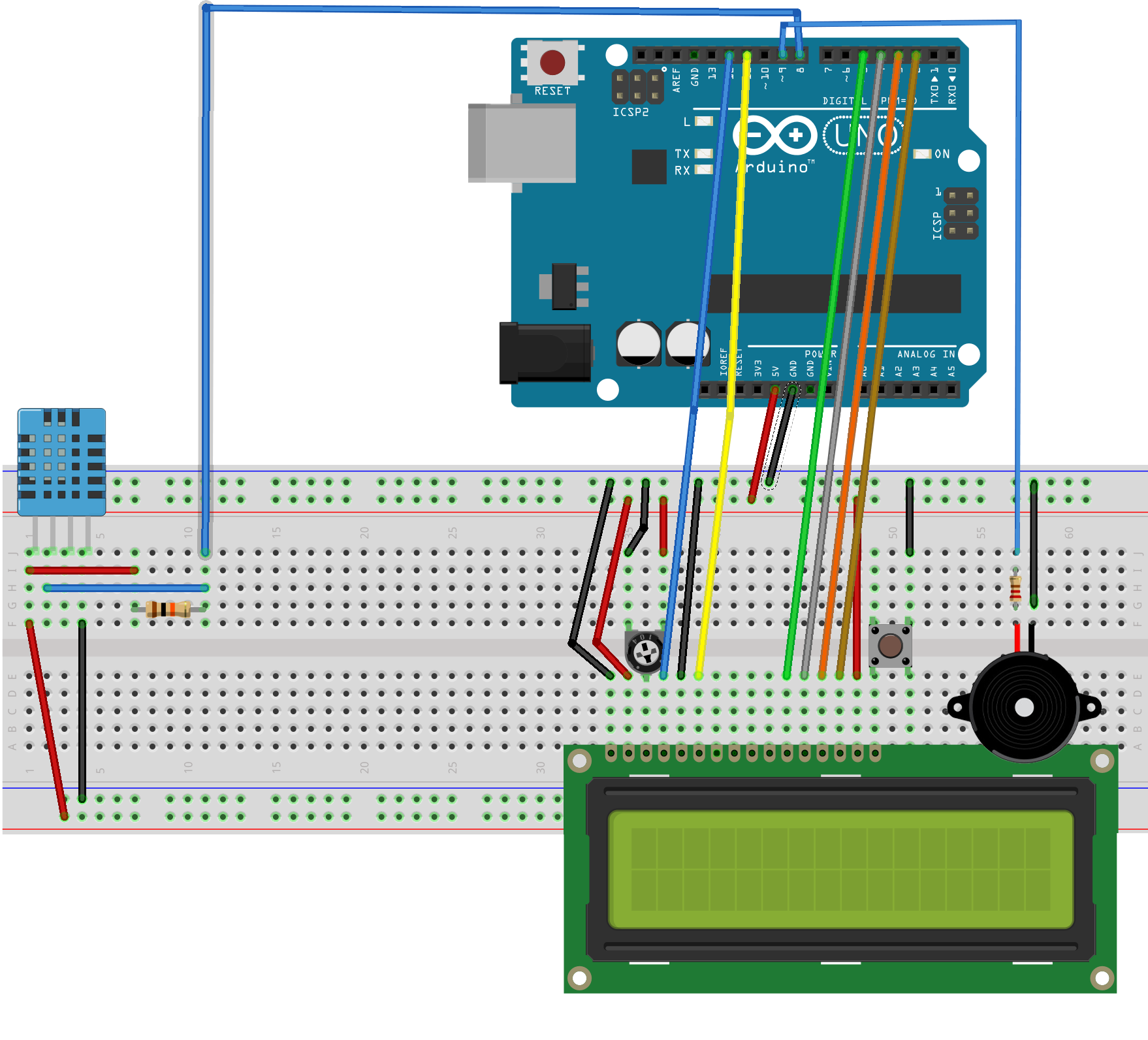Select the small vertical resistor above the buzzer
This screenshot has height=1040, width=1148.
[1015, 588]
